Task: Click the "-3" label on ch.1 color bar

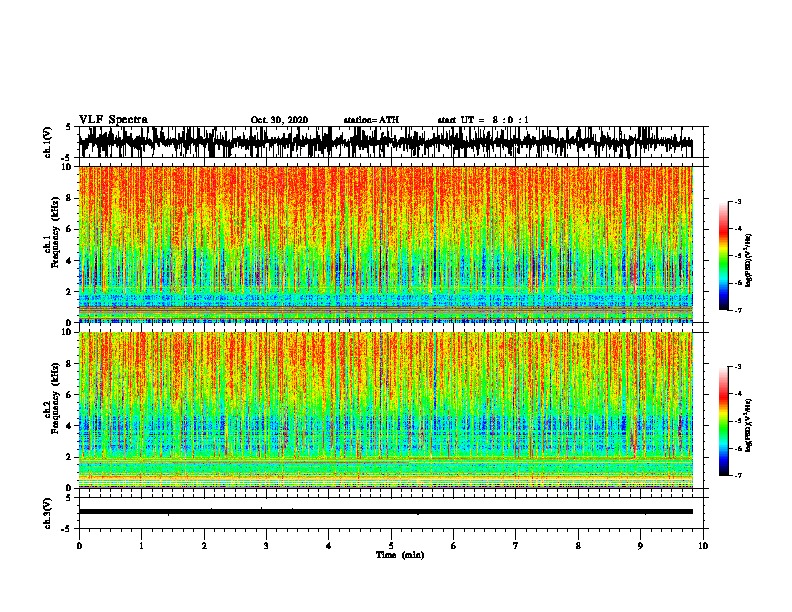Action: pyautogui.click(x=737, y=202)
